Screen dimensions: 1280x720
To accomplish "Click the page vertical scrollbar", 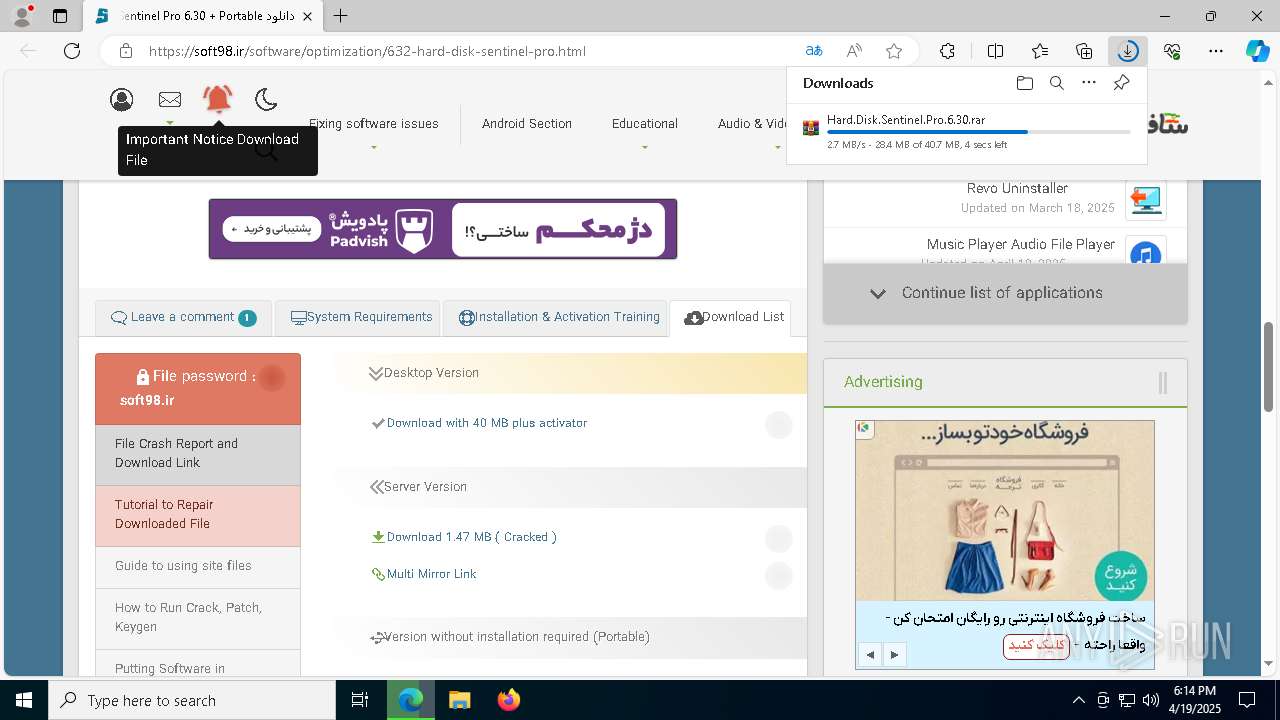I will 1269,367.
